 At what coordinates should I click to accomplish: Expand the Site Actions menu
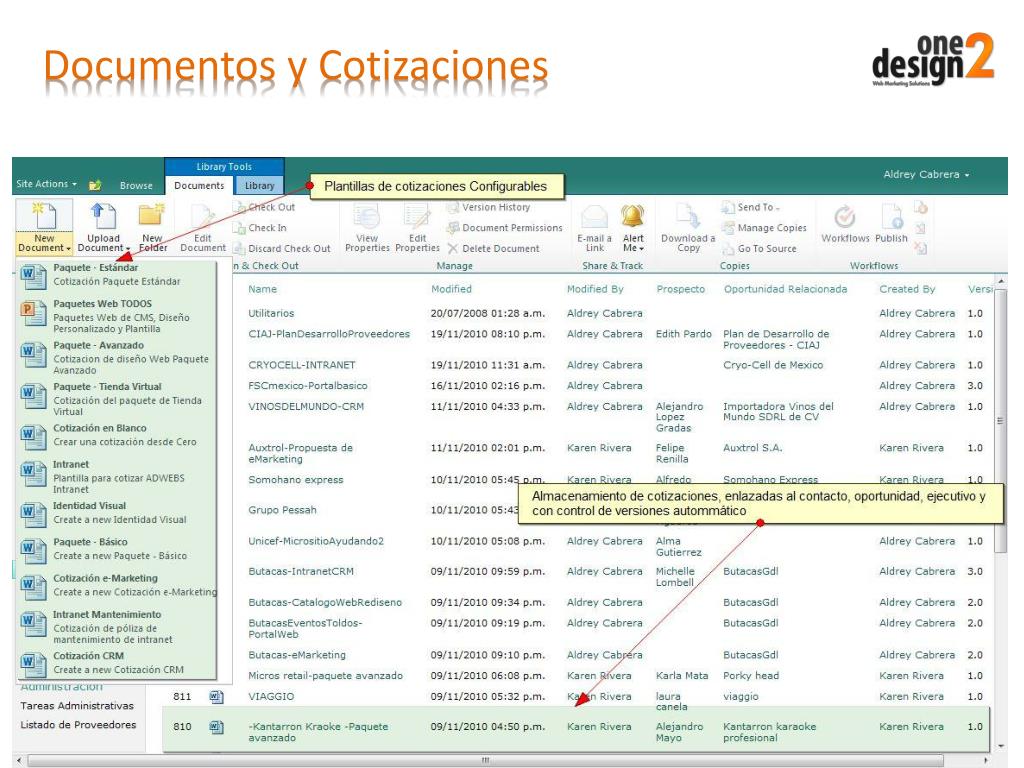click(x=46, y=184)
